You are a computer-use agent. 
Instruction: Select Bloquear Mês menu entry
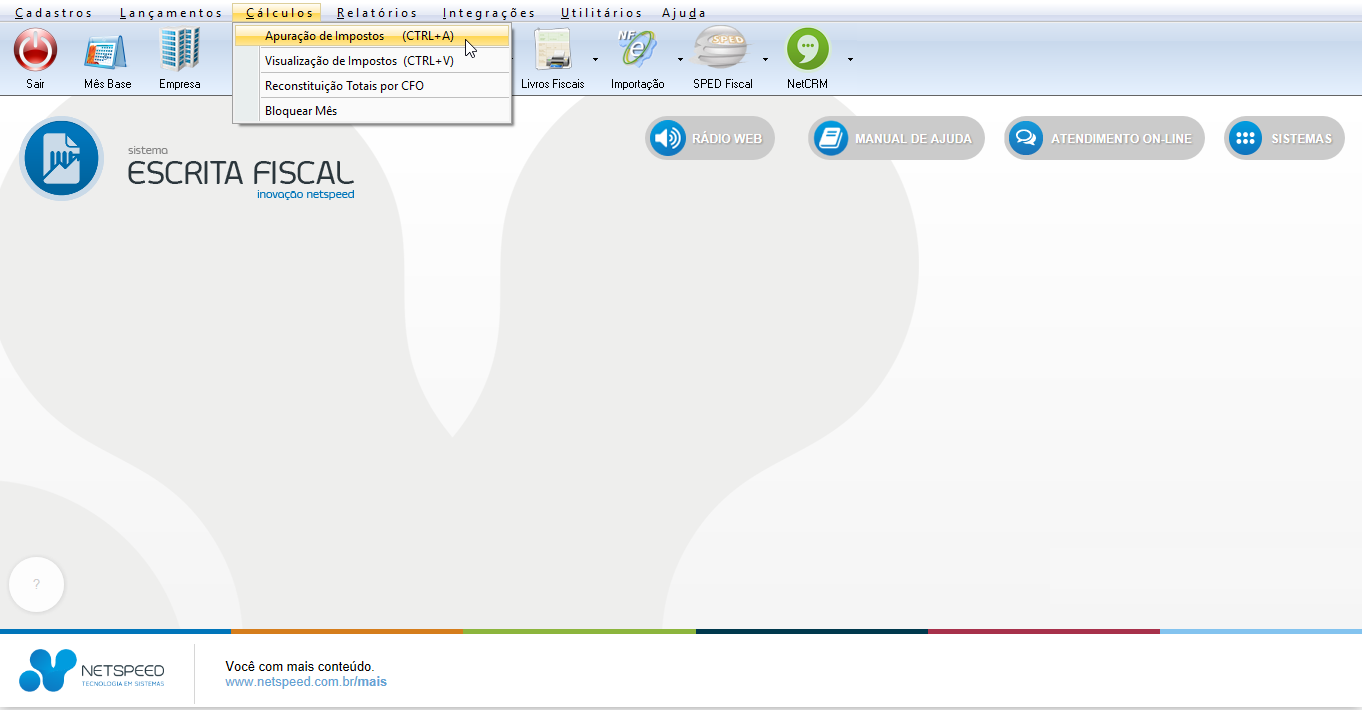[x=372, y=111]
